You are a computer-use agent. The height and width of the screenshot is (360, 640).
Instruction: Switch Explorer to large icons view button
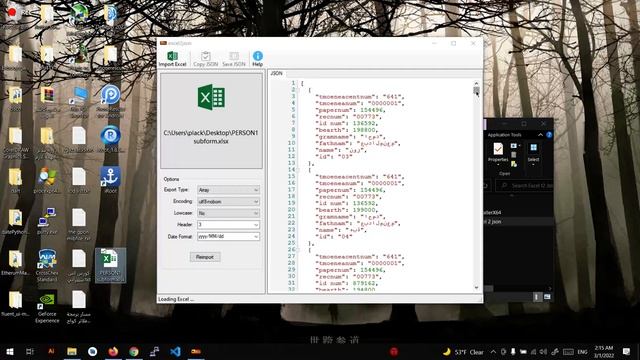coord(547,297)
